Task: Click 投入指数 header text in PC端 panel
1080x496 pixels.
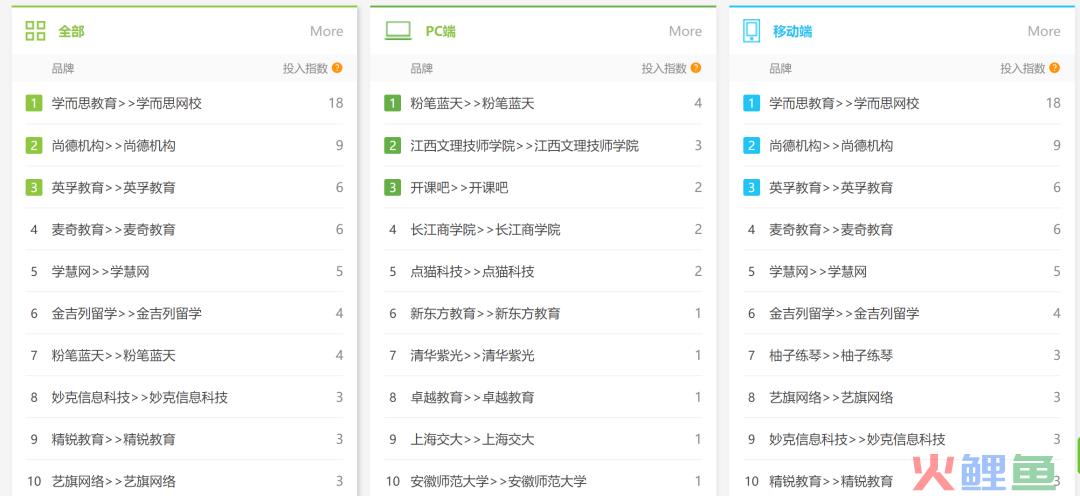Action: click(664, 68)
